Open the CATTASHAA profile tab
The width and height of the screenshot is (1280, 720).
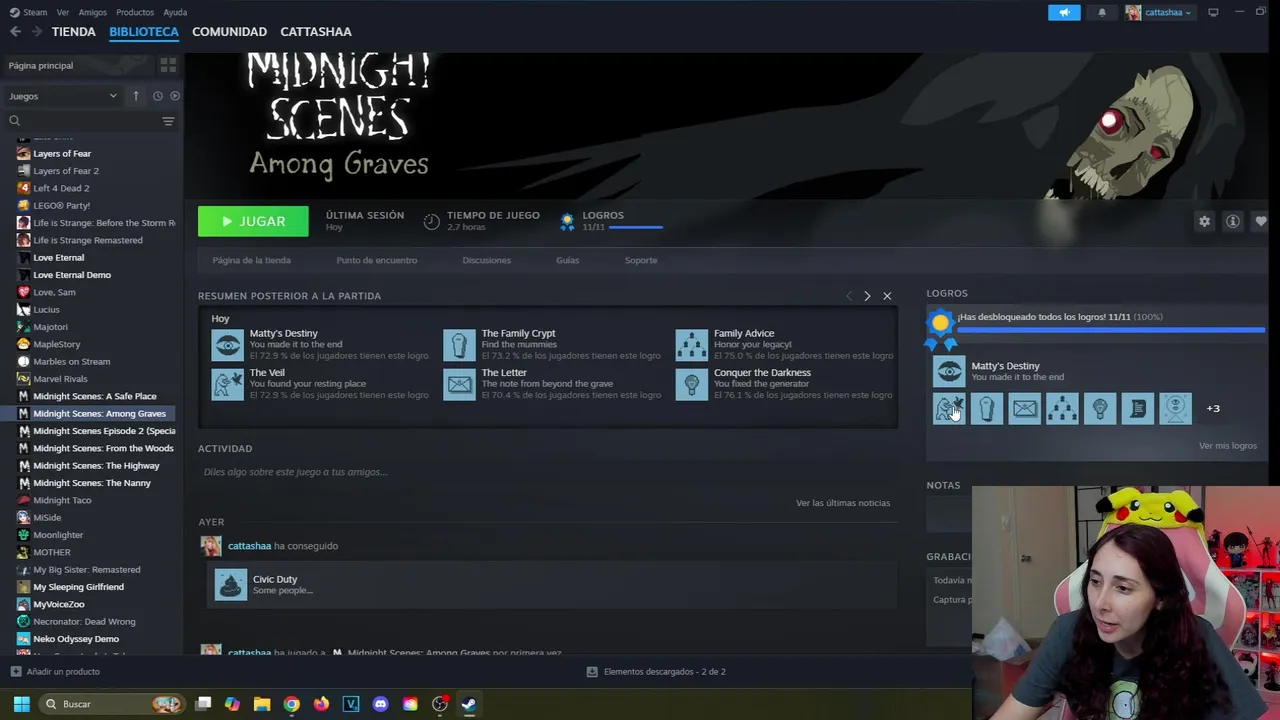[316, 32]
